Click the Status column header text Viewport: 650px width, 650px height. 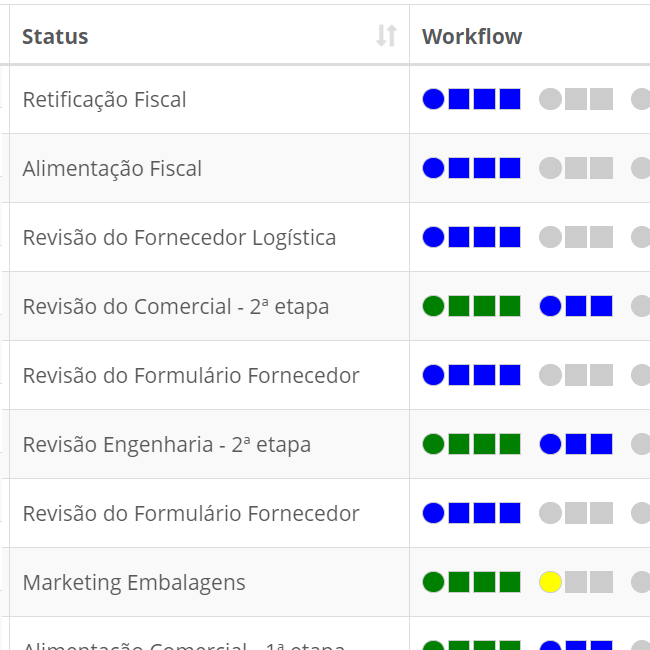tap(55, 37)
